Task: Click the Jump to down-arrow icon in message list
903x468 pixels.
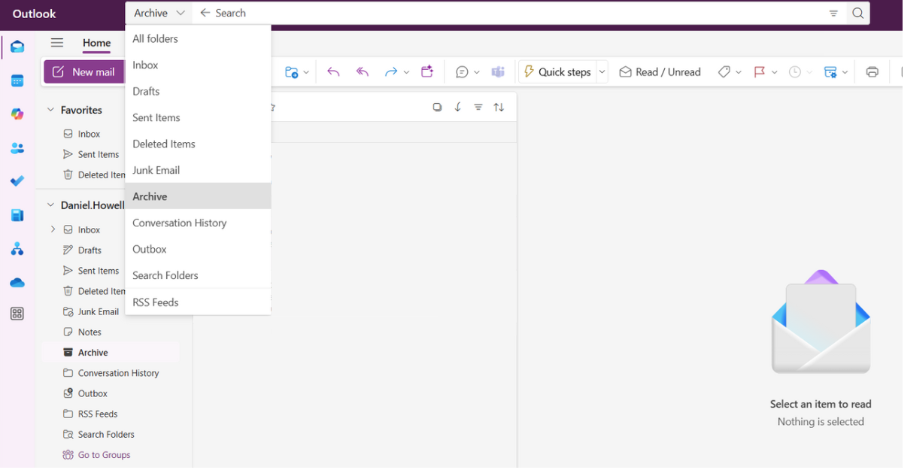Action: point(458,107)
